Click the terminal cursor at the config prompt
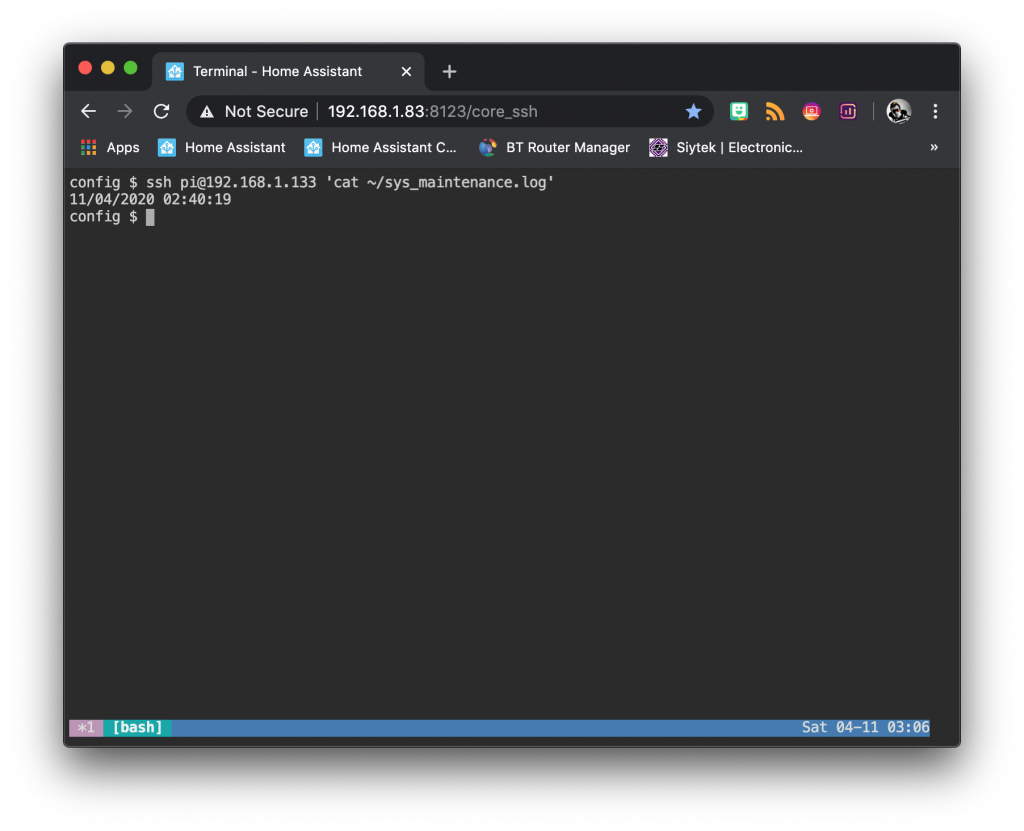 click(x=150, y=217)
